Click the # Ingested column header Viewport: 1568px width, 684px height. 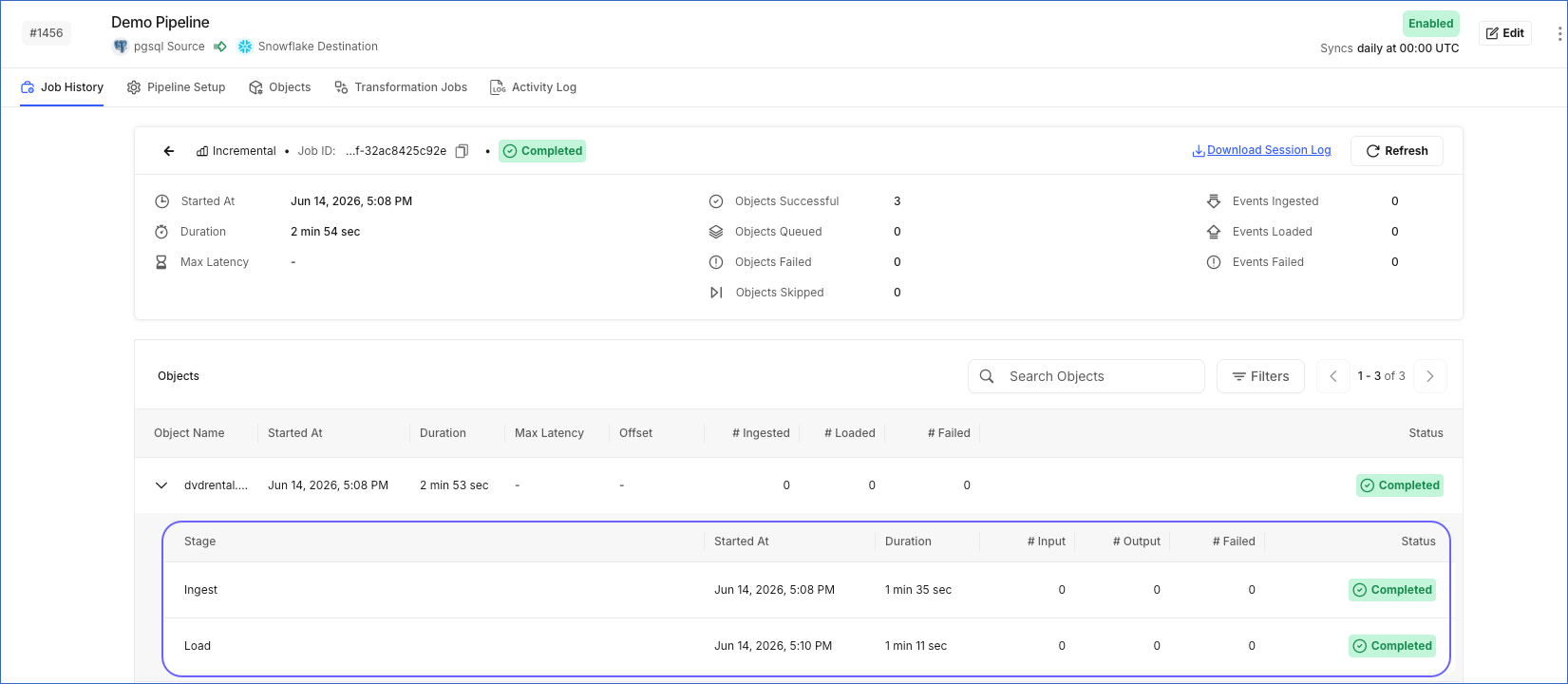point(761,433)
